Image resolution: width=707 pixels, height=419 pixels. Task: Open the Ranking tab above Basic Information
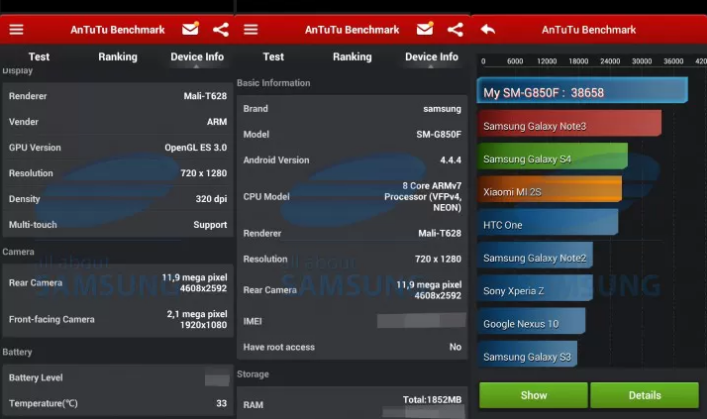[352, 57]
